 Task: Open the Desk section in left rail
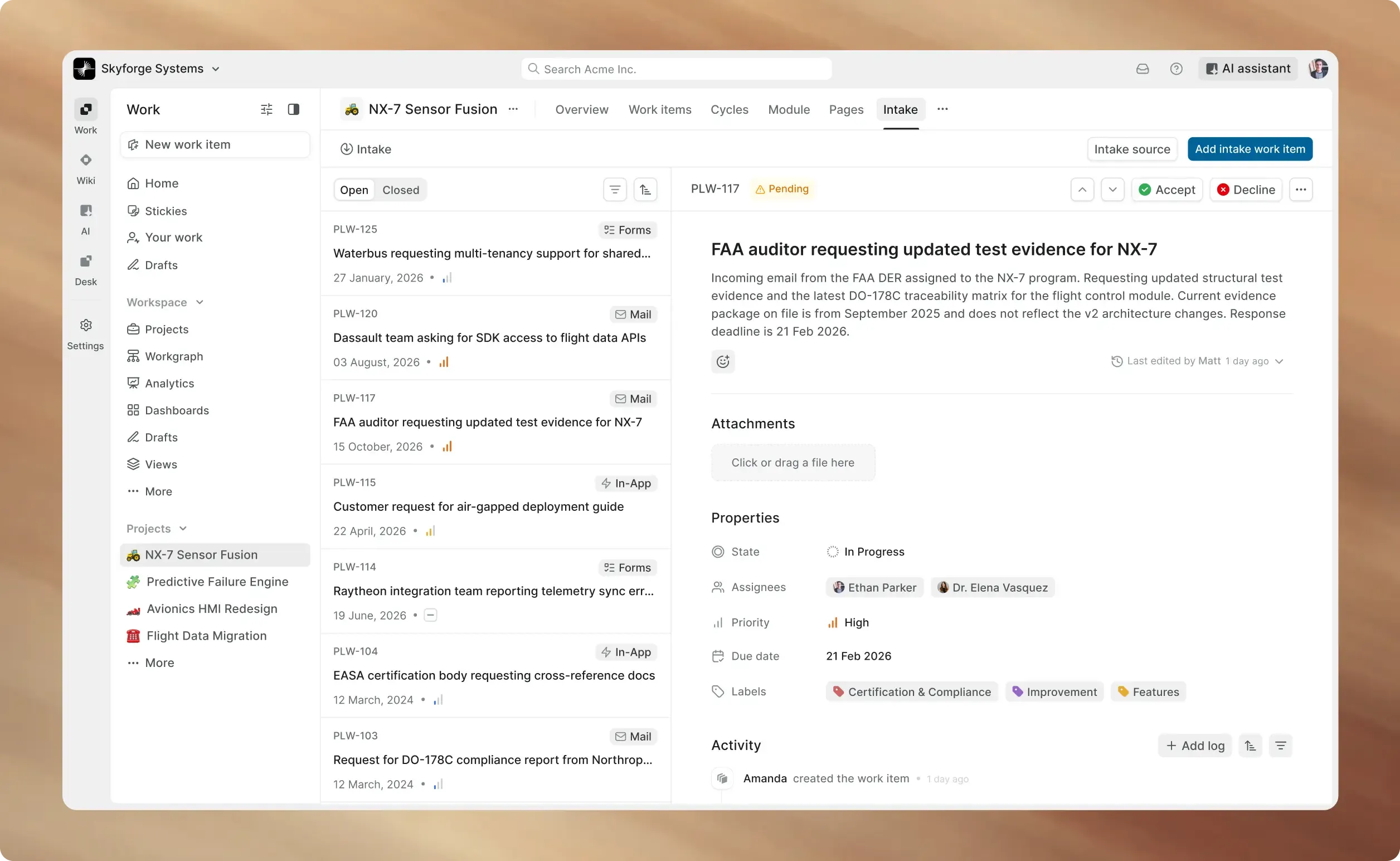click(85, 269)
